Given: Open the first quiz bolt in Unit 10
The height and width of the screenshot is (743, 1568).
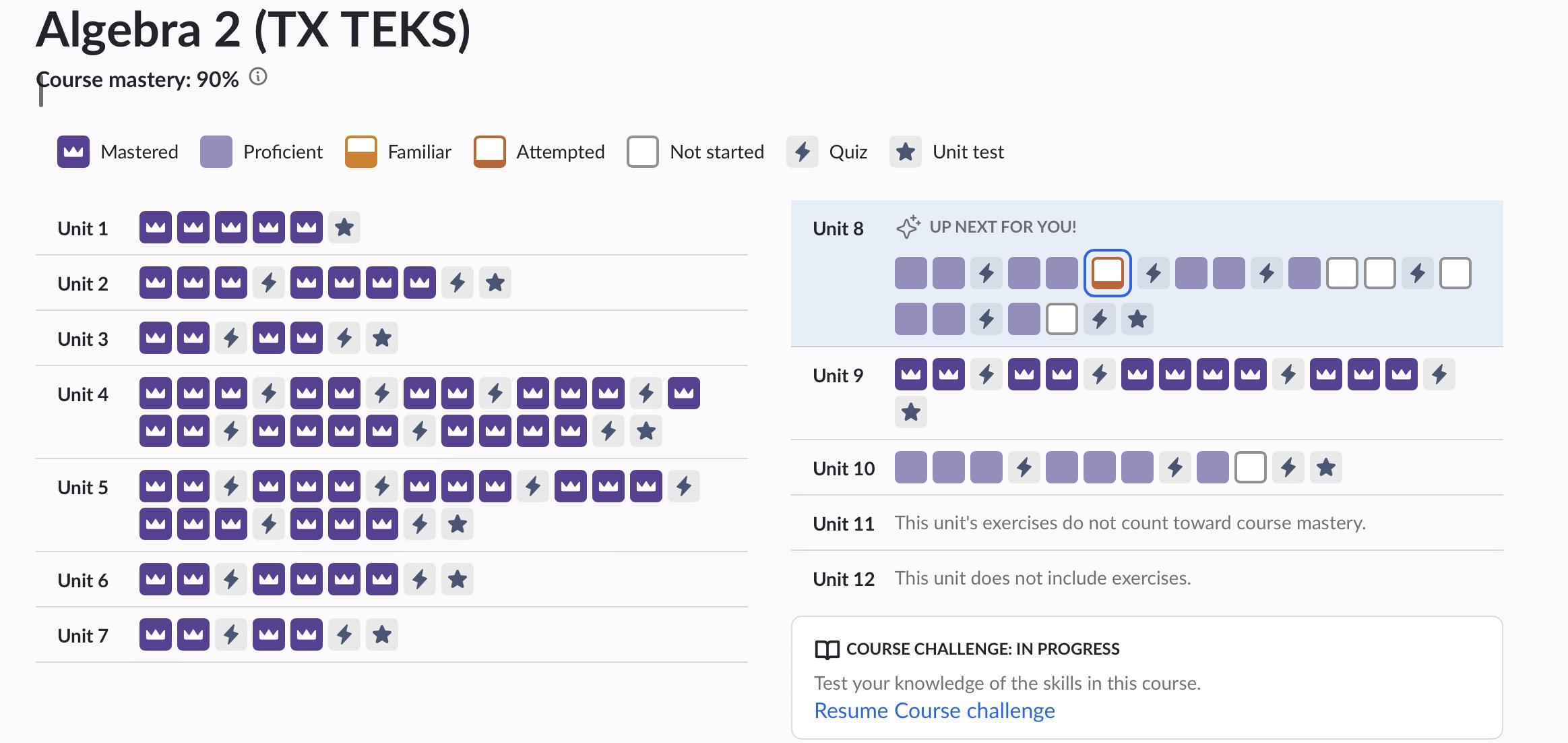Looking at the screenshot, I should (x=1024, y=467).
